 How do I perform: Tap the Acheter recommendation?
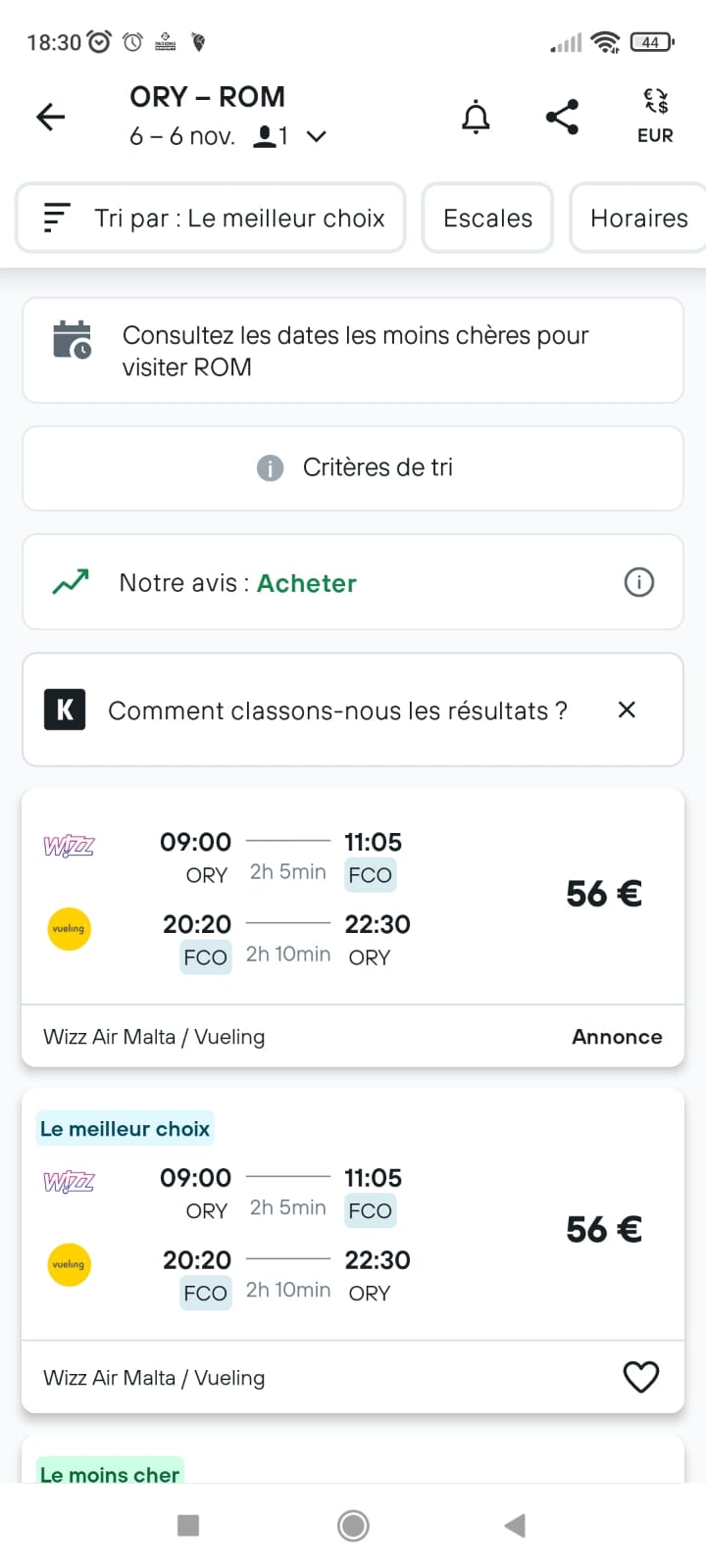pyautogui.click(x=306, y=583)
